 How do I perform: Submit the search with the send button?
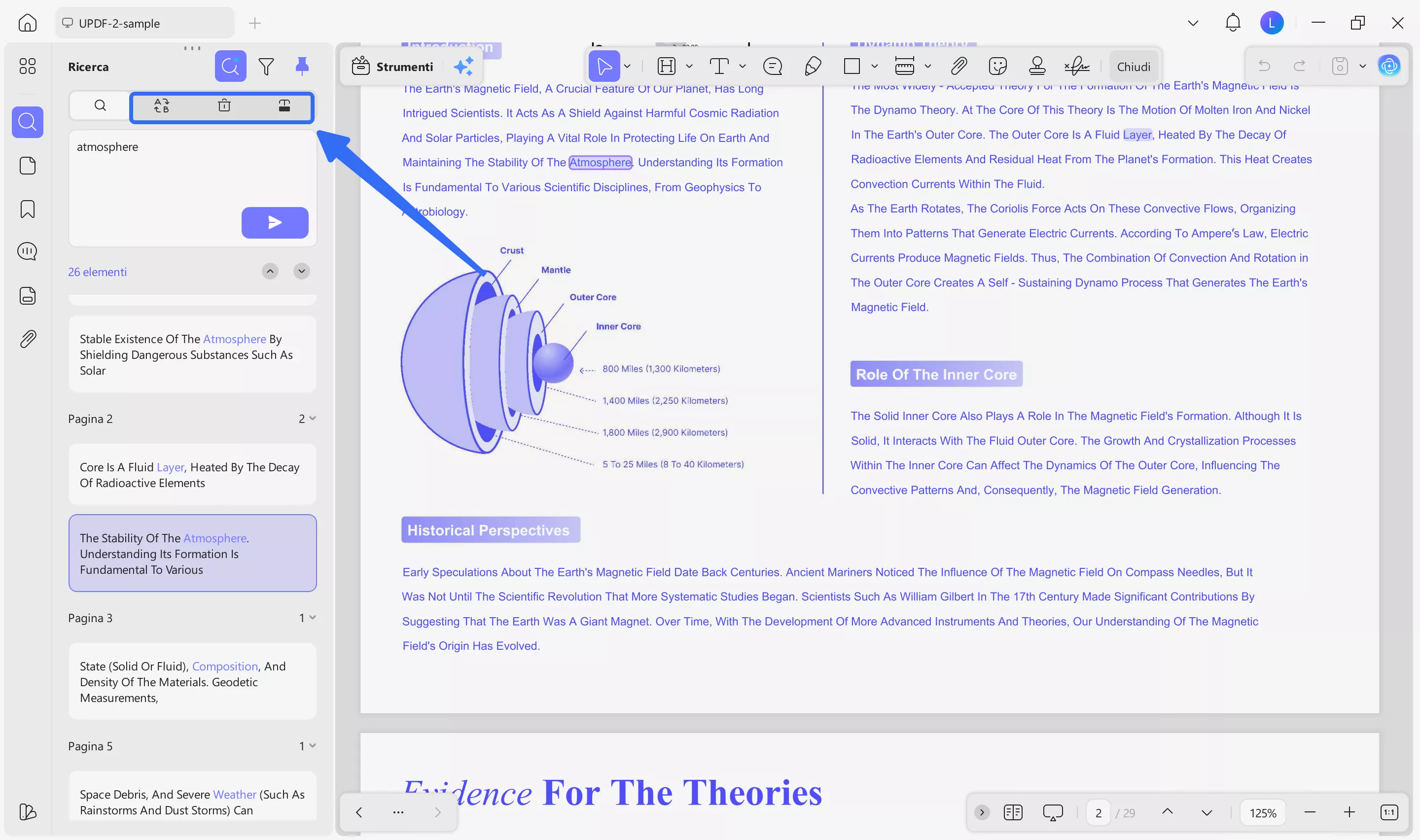[x=275, y=222]
